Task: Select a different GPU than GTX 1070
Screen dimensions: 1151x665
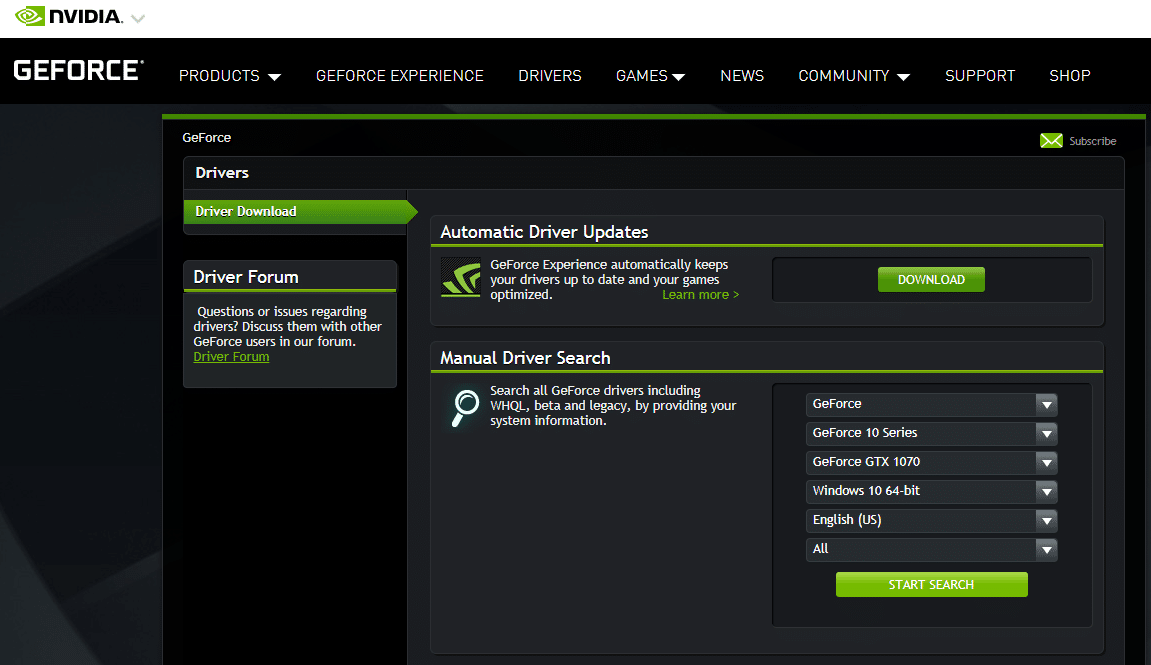Action: coord(931,462)
